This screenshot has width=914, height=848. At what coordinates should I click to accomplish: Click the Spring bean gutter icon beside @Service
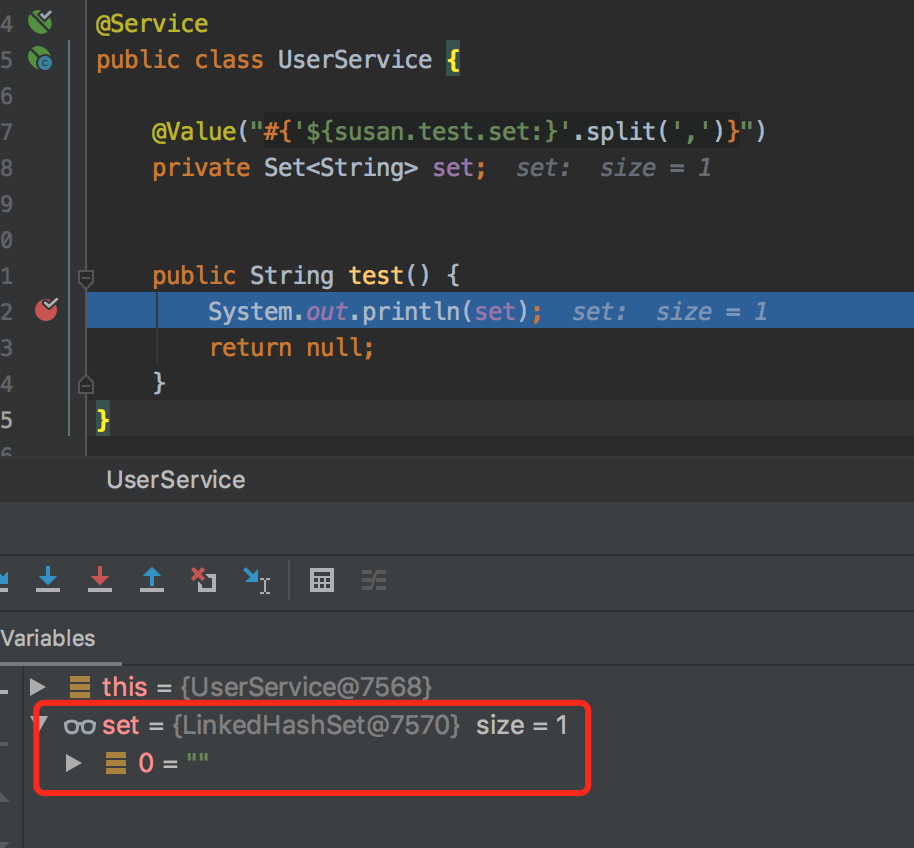coord(40,21)
